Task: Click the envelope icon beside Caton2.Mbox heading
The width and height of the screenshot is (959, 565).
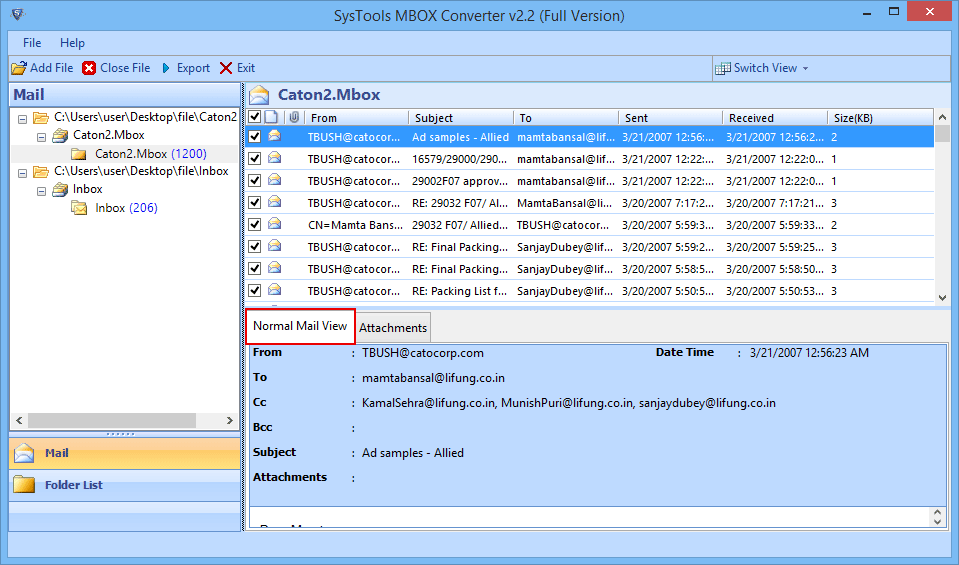Action: (259, 95)
